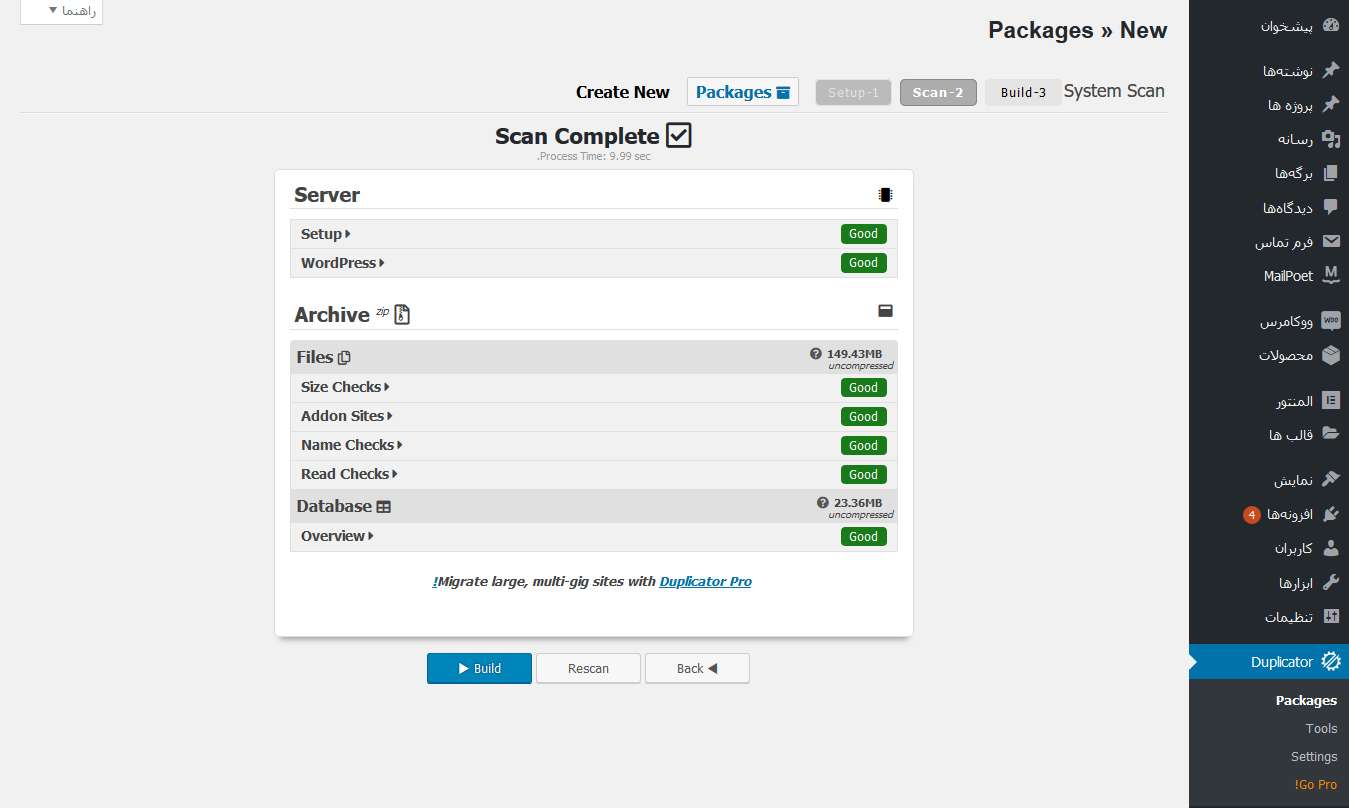Screen dimensions: 1349x808
Task: Click the Server chip icon
Action: pyautogui.click(x=885, y=195)
